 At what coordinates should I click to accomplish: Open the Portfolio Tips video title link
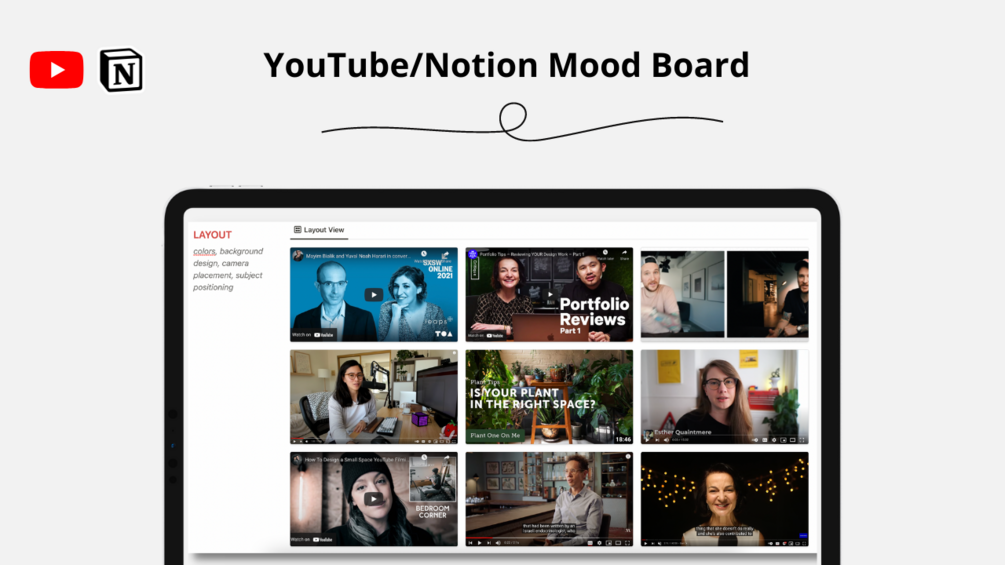coord(532,255)
